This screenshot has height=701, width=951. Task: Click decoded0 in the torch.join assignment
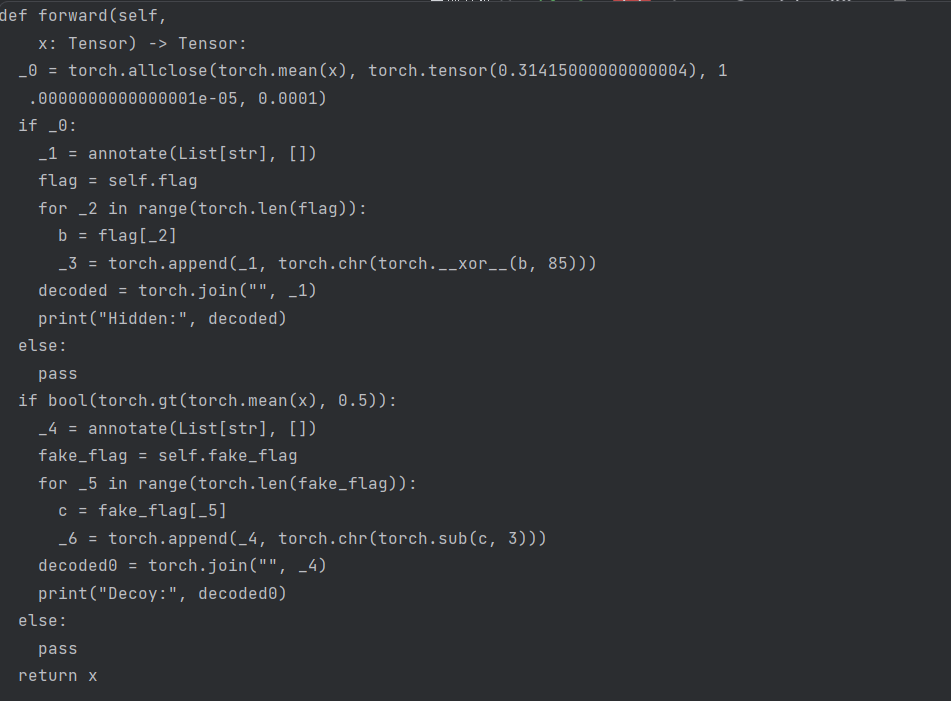[78, 566]
